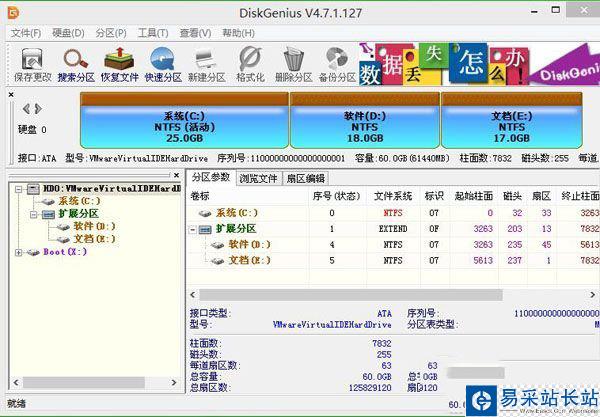Click the EXTEND file system cell

(x=393, y=229)
